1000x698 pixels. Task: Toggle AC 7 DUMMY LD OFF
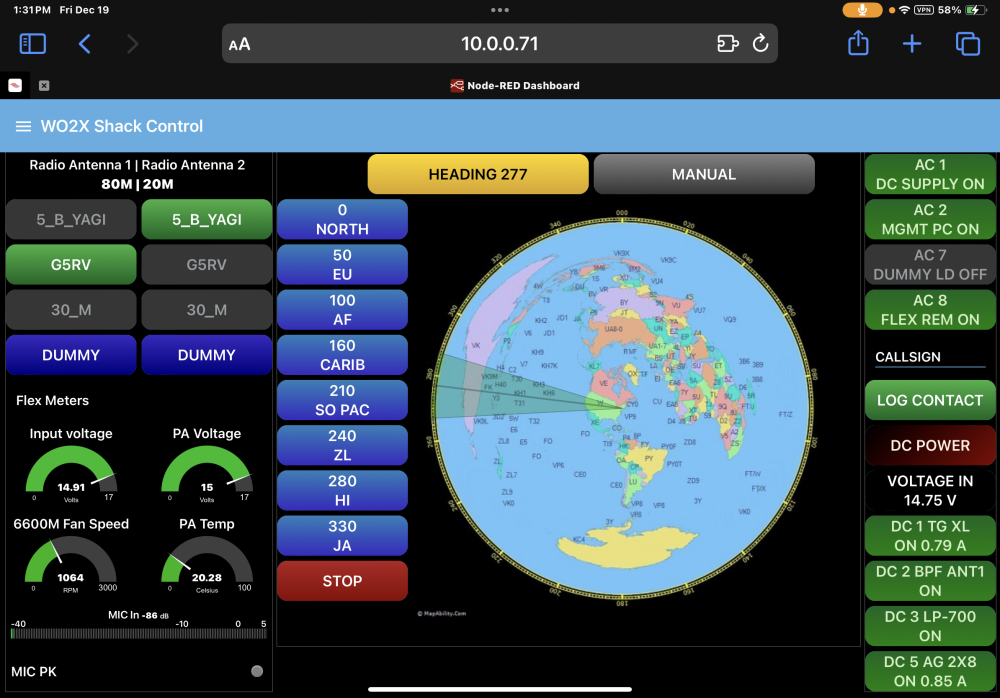tap(930, 265)
